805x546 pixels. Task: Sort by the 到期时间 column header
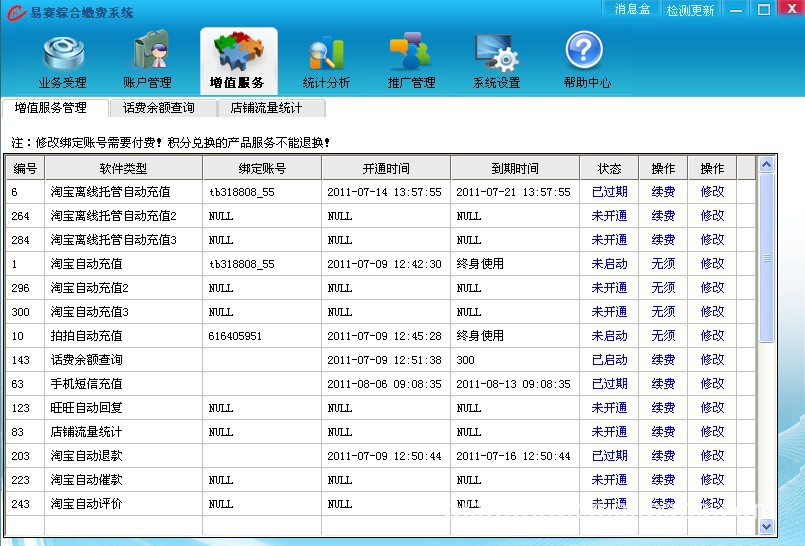tap(515, 168)
